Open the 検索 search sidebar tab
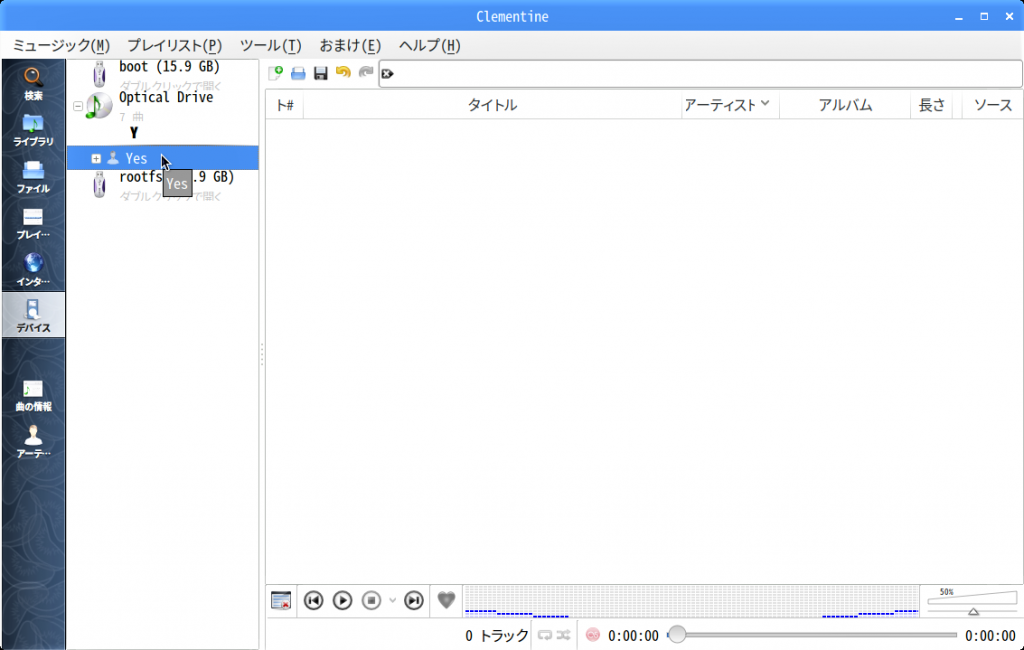The width and height of the screenshot is (1024, 650). tap(33, 84)
